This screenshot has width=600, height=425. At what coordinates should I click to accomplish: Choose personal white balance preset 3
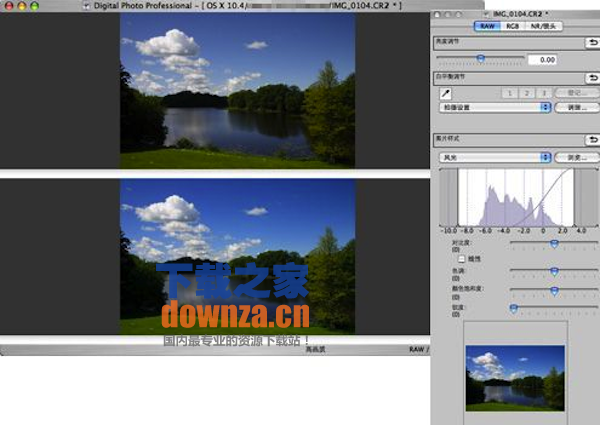pyautogui.click(x=544, y=93)
